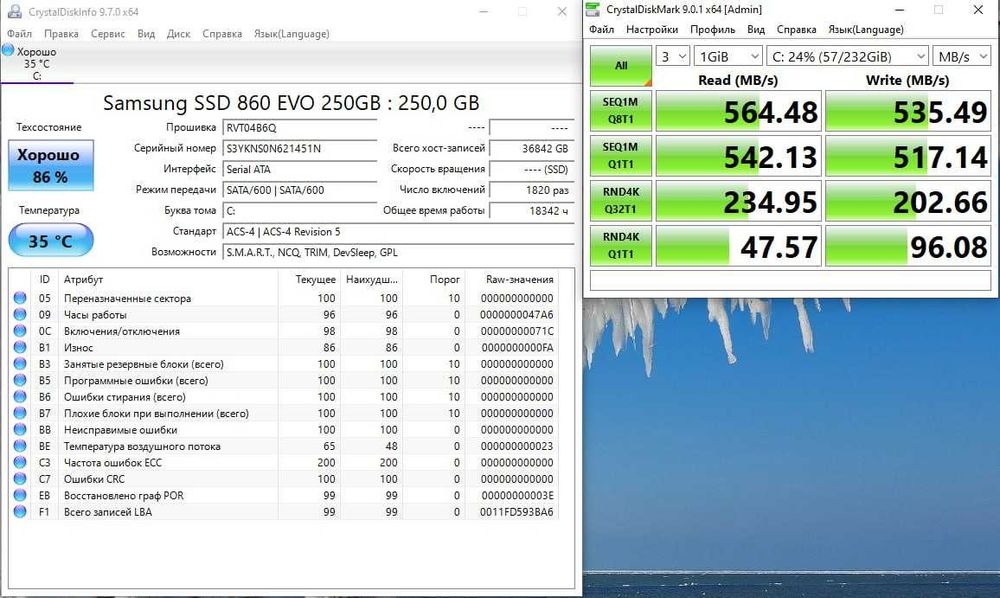The height and width of the screenshot is (598, 1000).
Task: Click status orb for B5 Программные ошибки
Action: click(x=20, y=380)
